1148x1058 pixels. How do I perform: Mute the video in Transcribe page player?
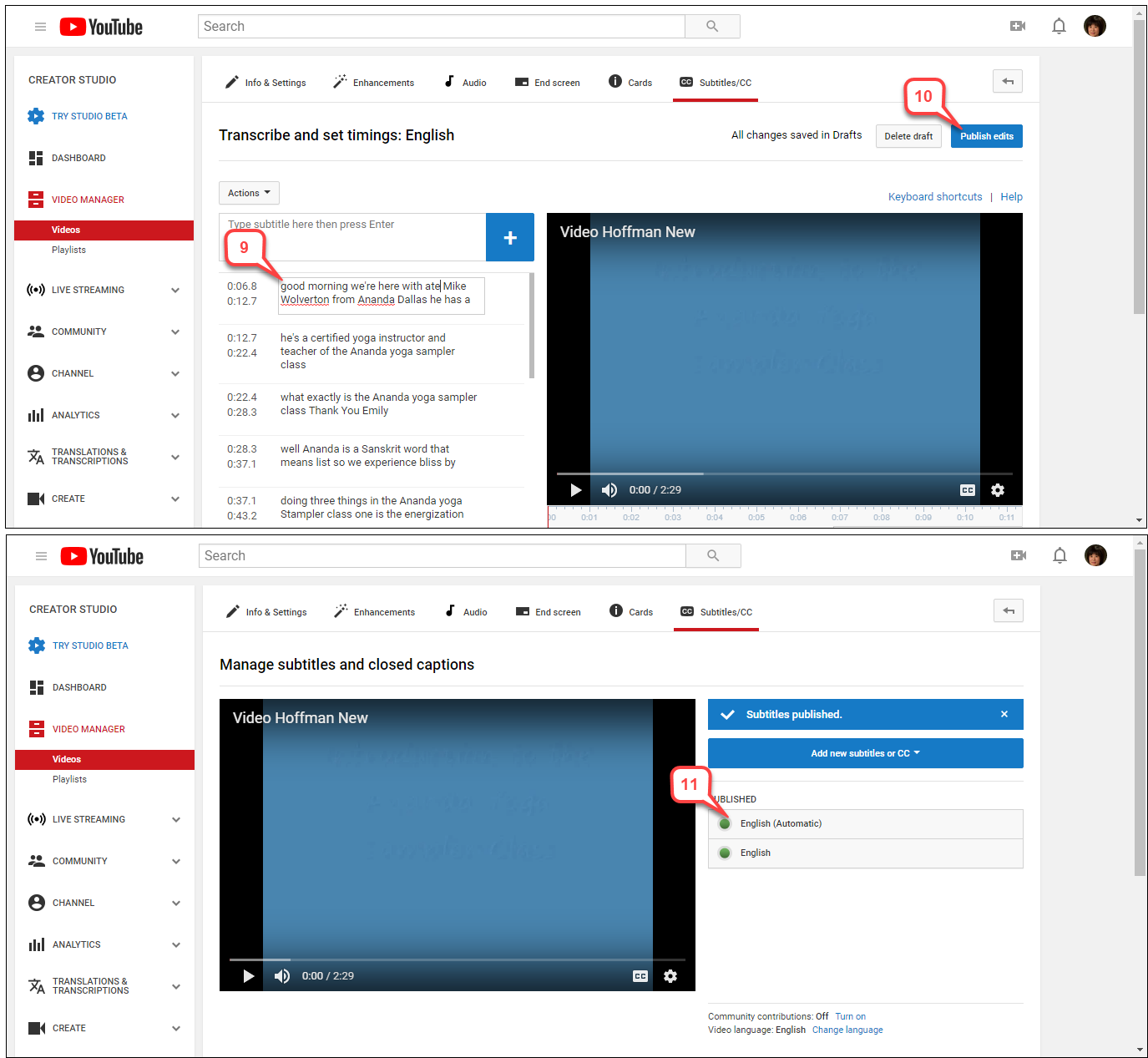609,490
